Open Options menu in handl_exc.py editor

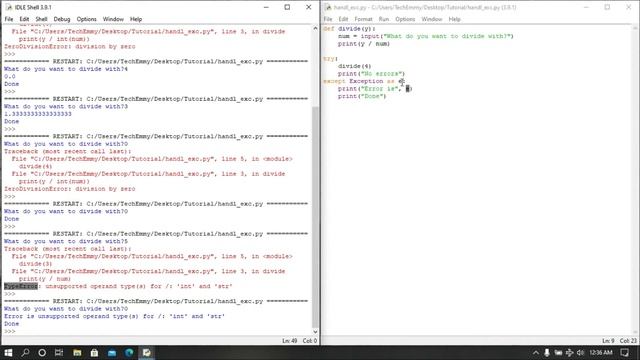[x=405, y=19]
